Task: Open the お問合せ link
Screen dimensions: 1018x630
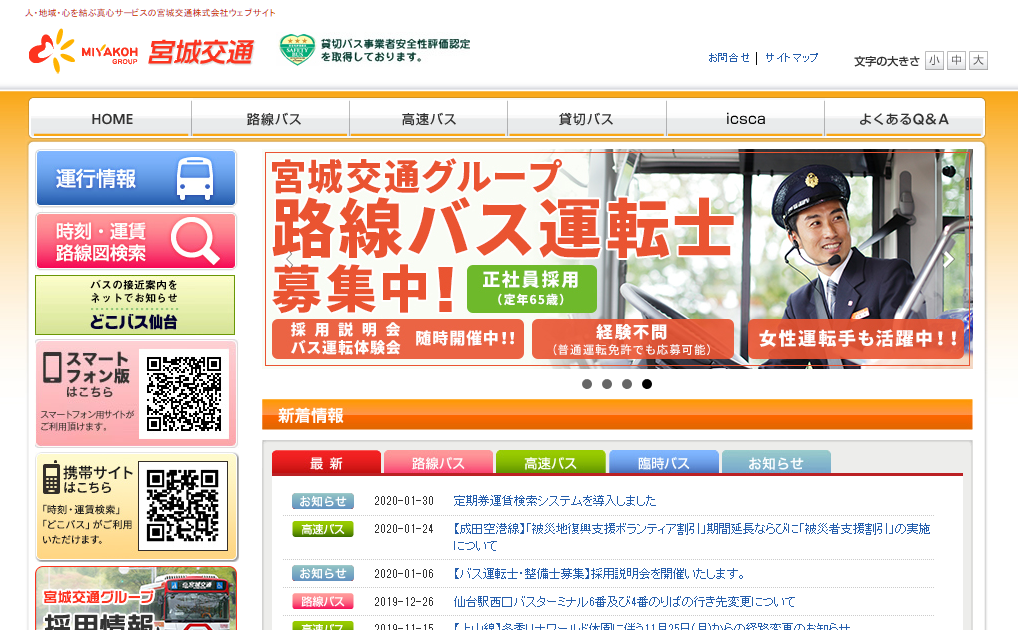Action: (x=728, y=58)
